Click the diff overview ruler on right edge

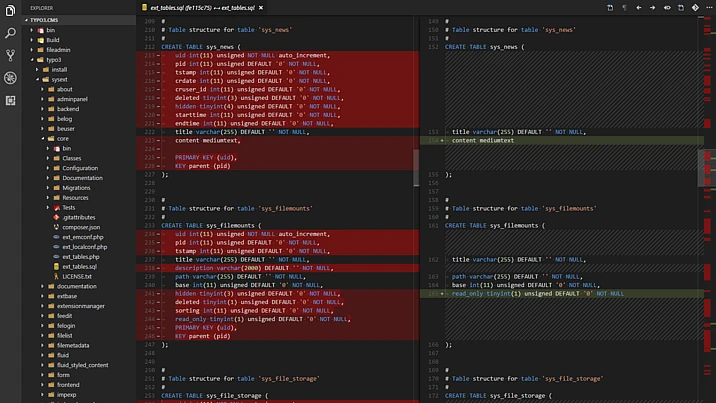tap(708, 160)
